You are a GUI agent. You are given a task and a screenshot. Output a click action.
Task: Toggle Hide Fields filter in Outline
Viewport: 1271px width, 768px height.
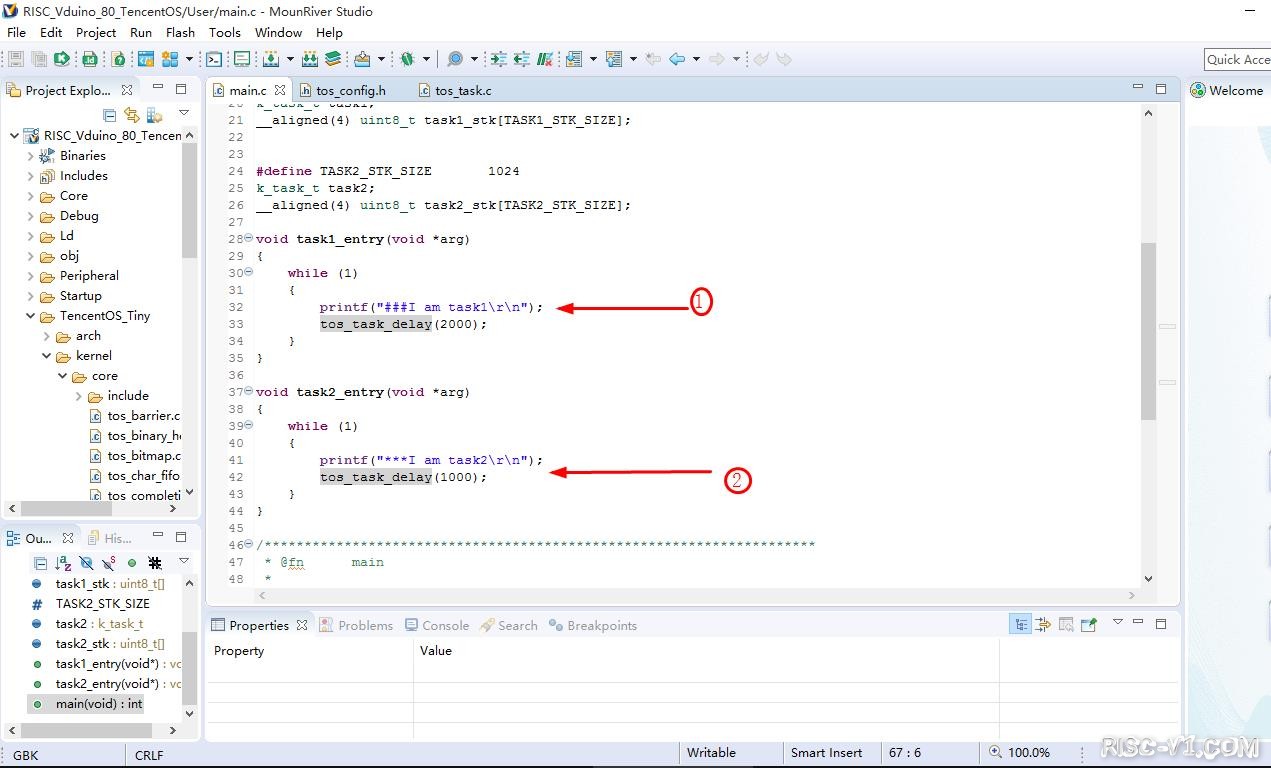pos(87,563)
